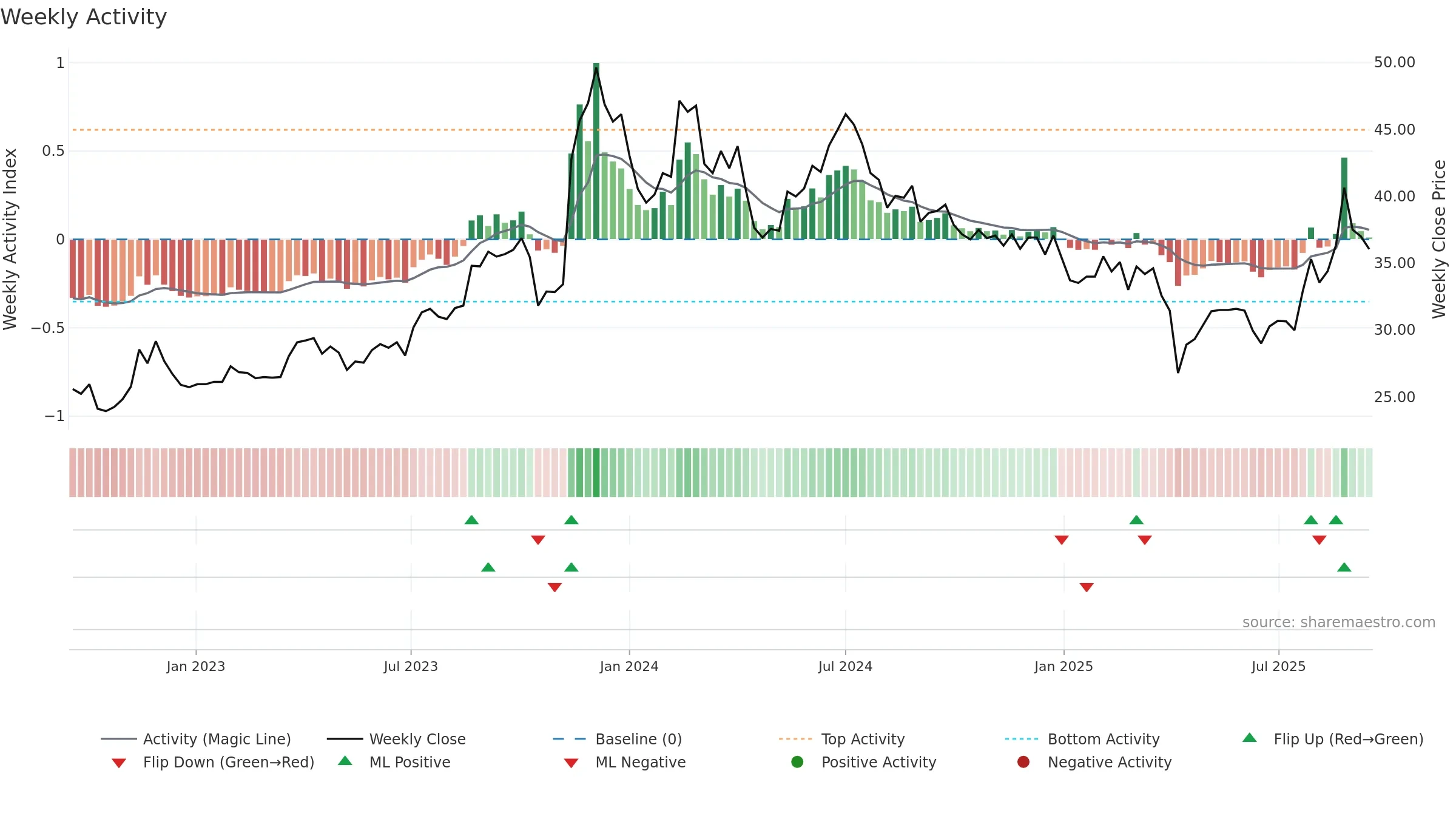
Task: Select the Aug 2025 Flip Up triangle marker
Action: click(1336, 520)
